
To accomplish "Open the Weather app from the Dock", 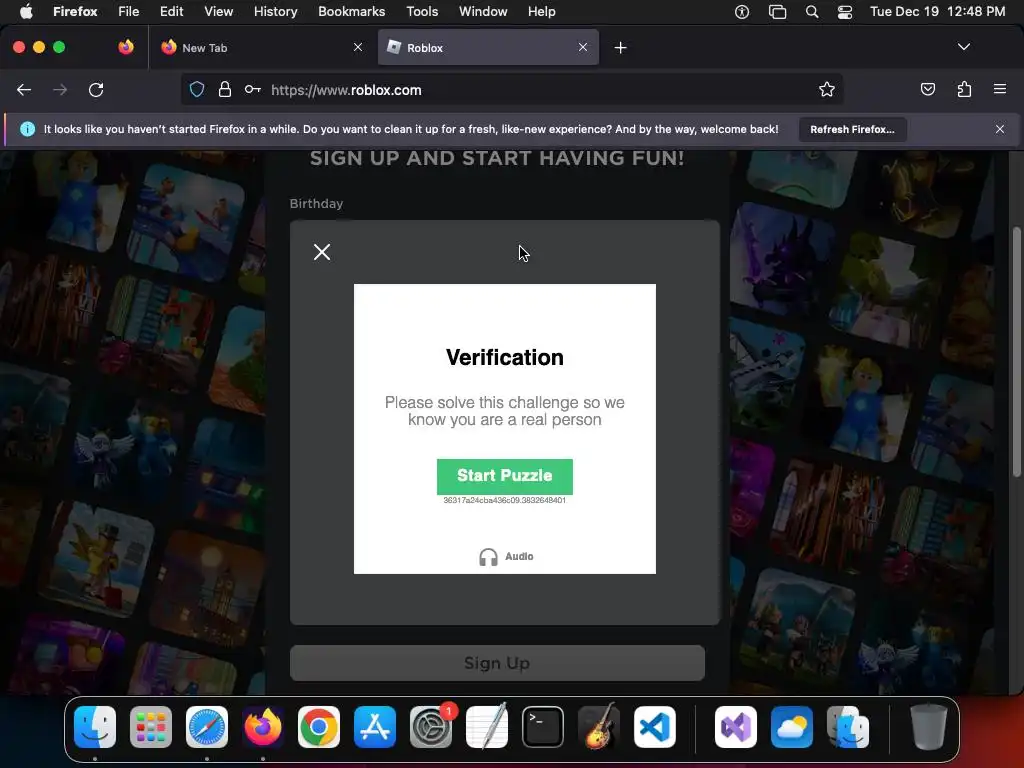I will pos(792,727).
